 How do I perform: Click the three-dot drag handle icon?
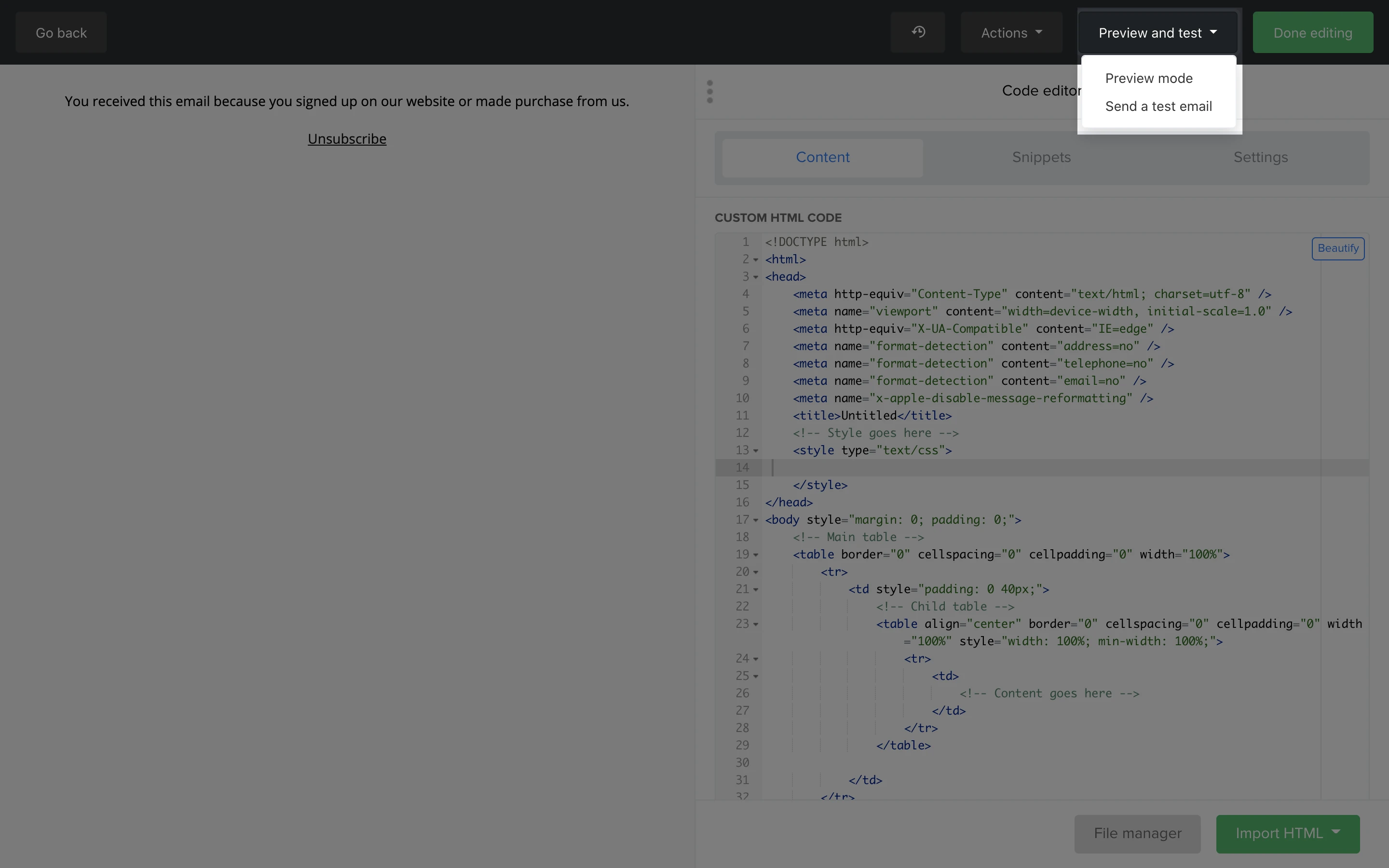pyautogui.click(x=710, y=92)
